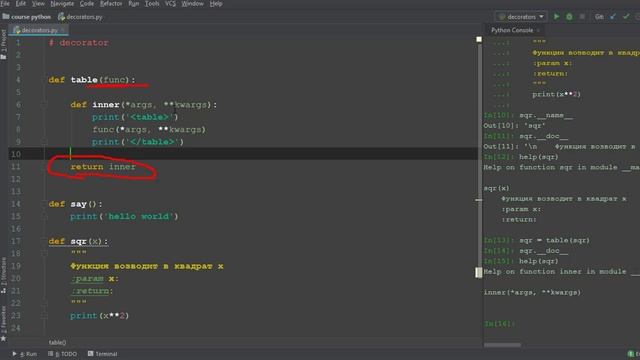The image size is (640, 360).
Task: Close the decorators.py editor tab
Action: click(x=62, y=30)
